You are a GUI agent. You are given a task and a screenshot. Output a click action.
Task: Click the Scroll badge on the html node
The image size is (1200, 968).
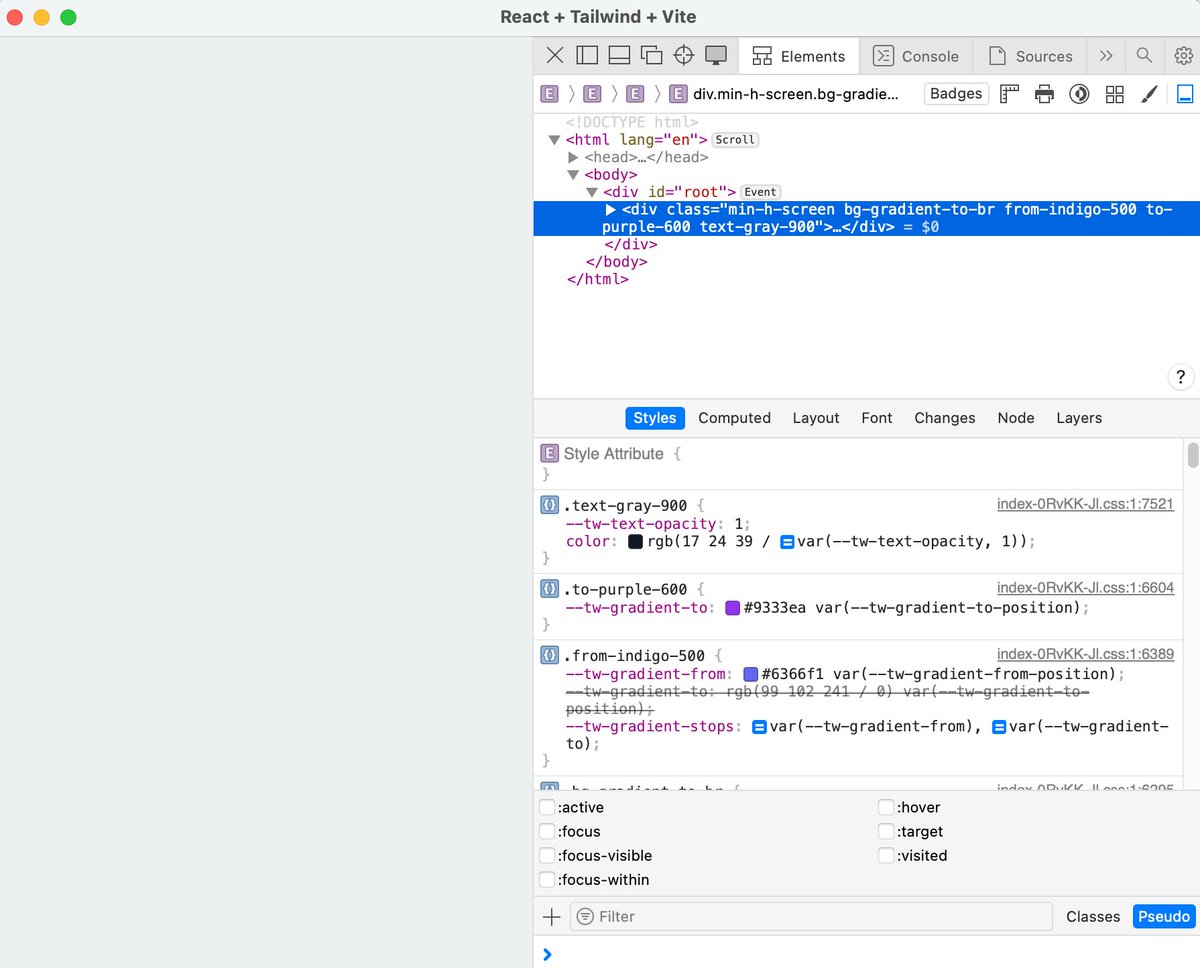(735, 140)
